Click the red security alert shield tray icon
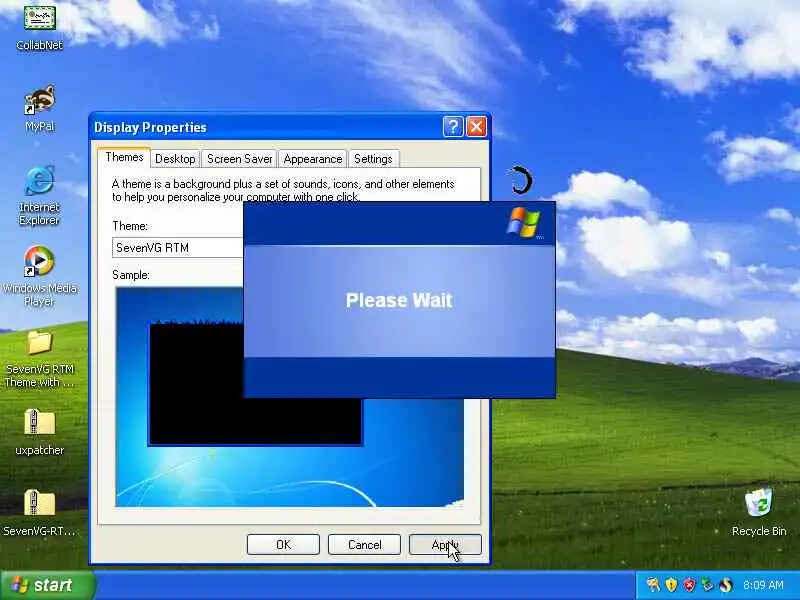Image resolution: width=800 pixels, height=600 pixels. 689,584
